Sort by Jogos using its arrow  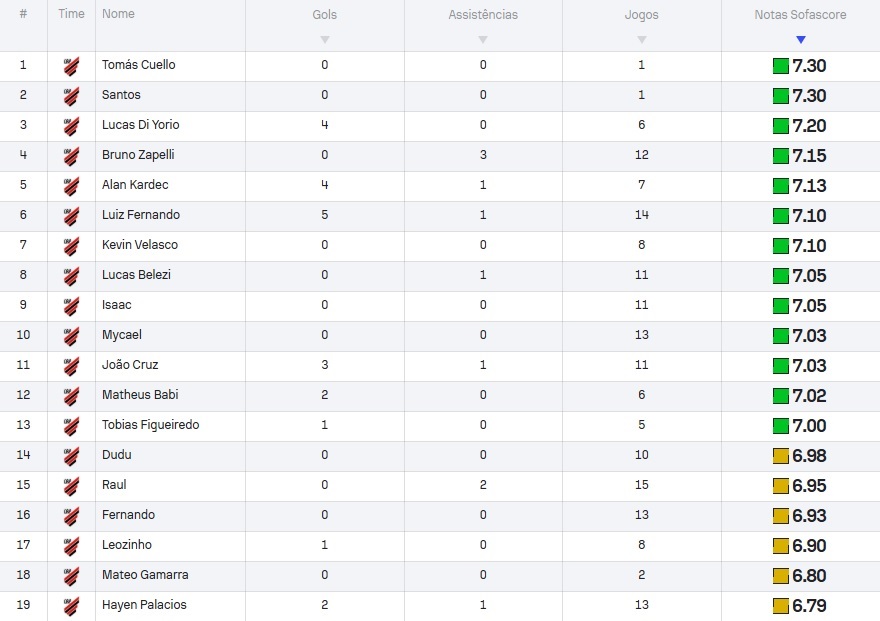point(641,40)
